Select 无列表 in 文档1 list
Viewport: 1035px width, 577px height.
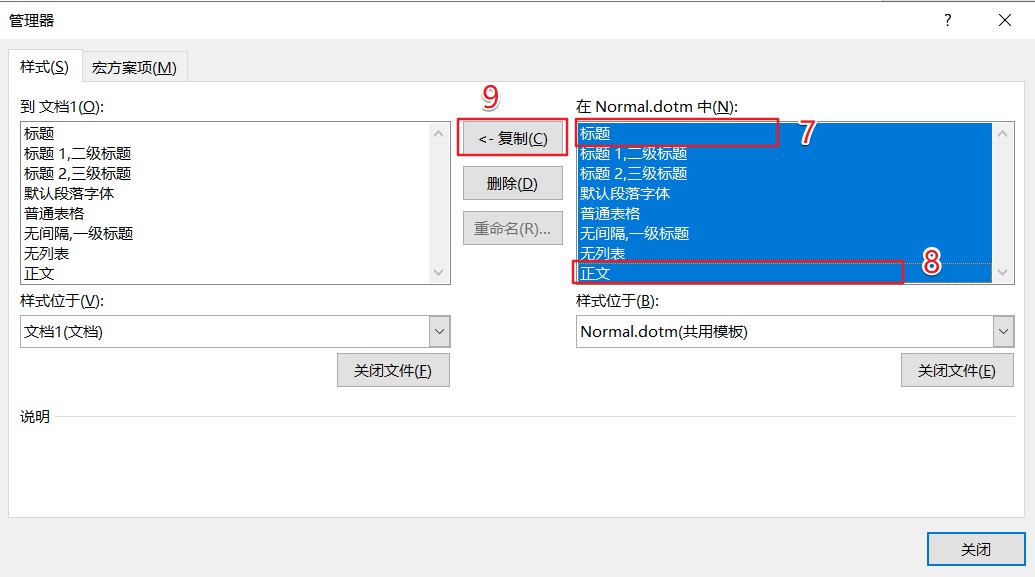click(x=226, y=254)
